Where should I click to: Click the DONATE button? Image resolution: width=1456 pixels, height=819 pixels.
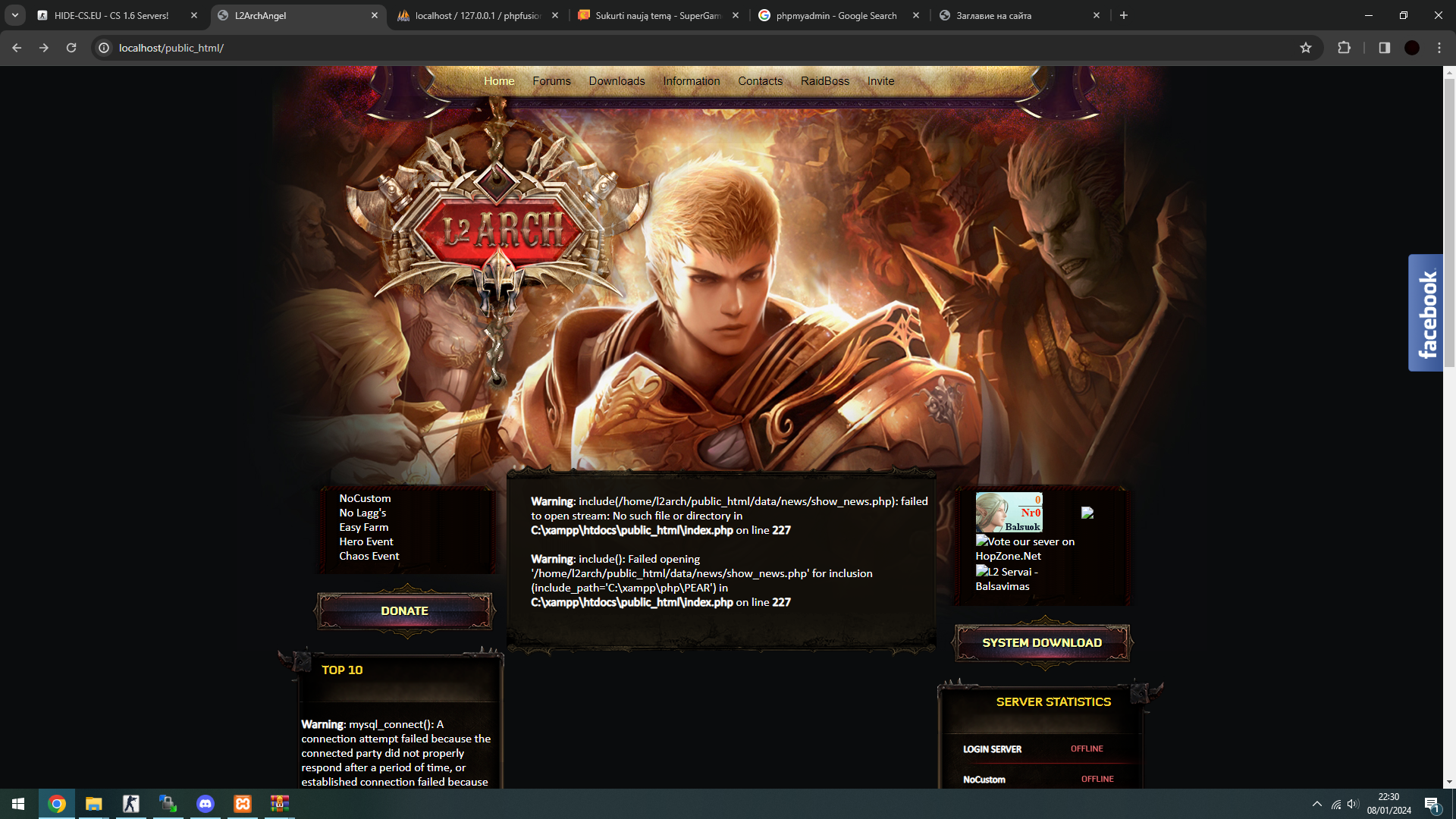click(405, 611)
